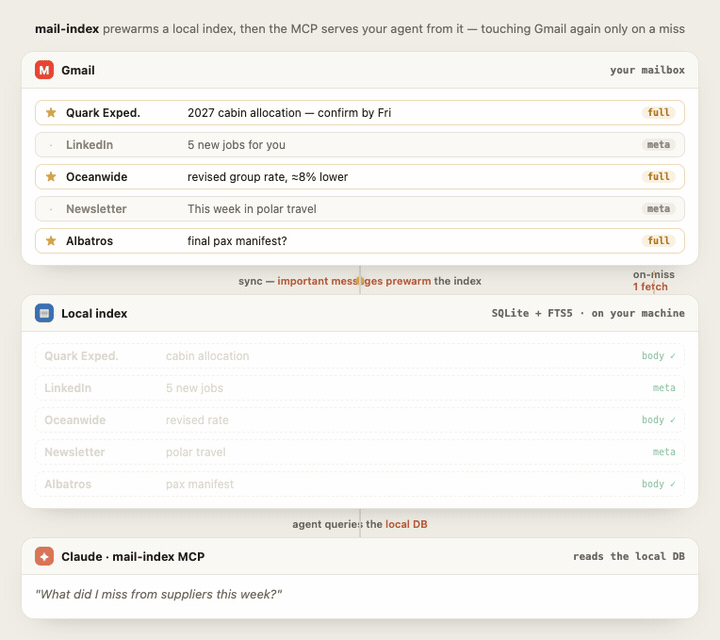Screen dimensions: 720x640
Task: Click the star on the Quark Exped. row
Action: click(x=51, y=112)
